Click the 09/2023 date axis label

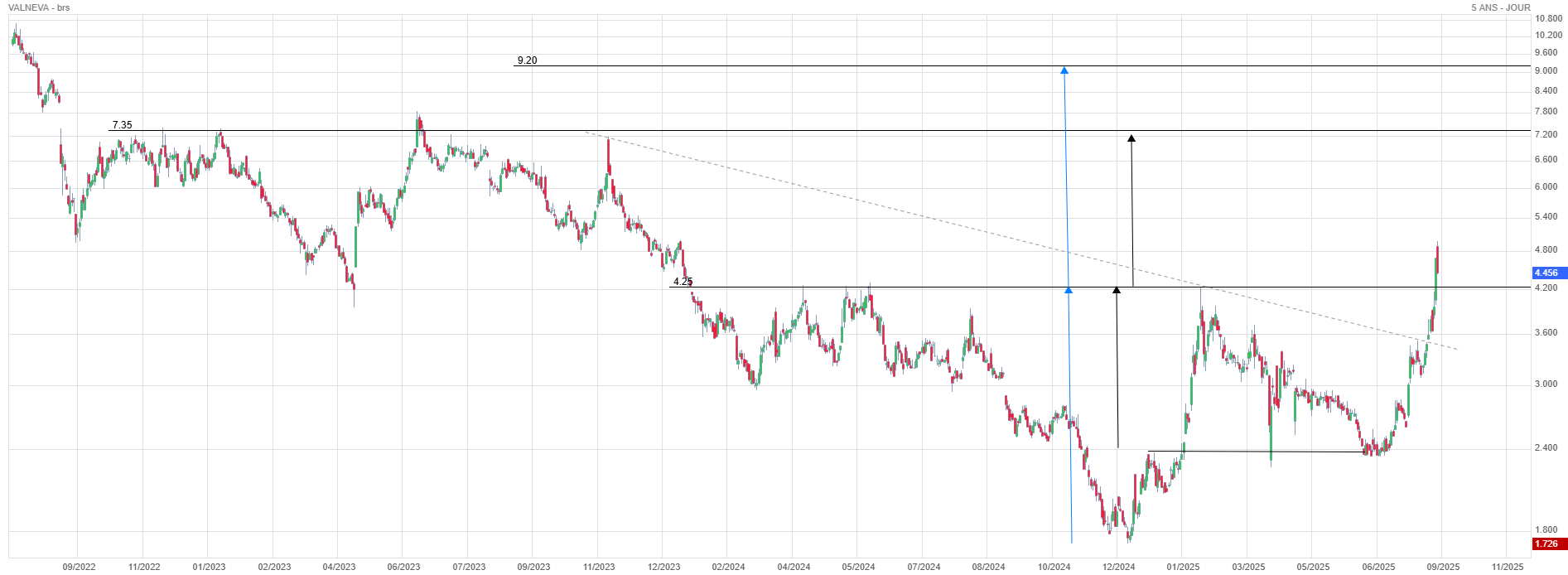pos(533,567)
